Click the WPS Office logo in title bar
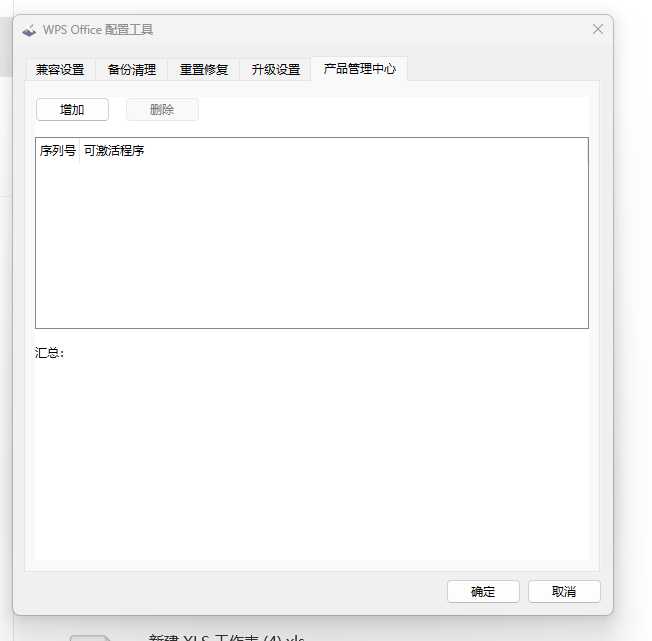This screenshot has height=641, width=652. [29, 30]
